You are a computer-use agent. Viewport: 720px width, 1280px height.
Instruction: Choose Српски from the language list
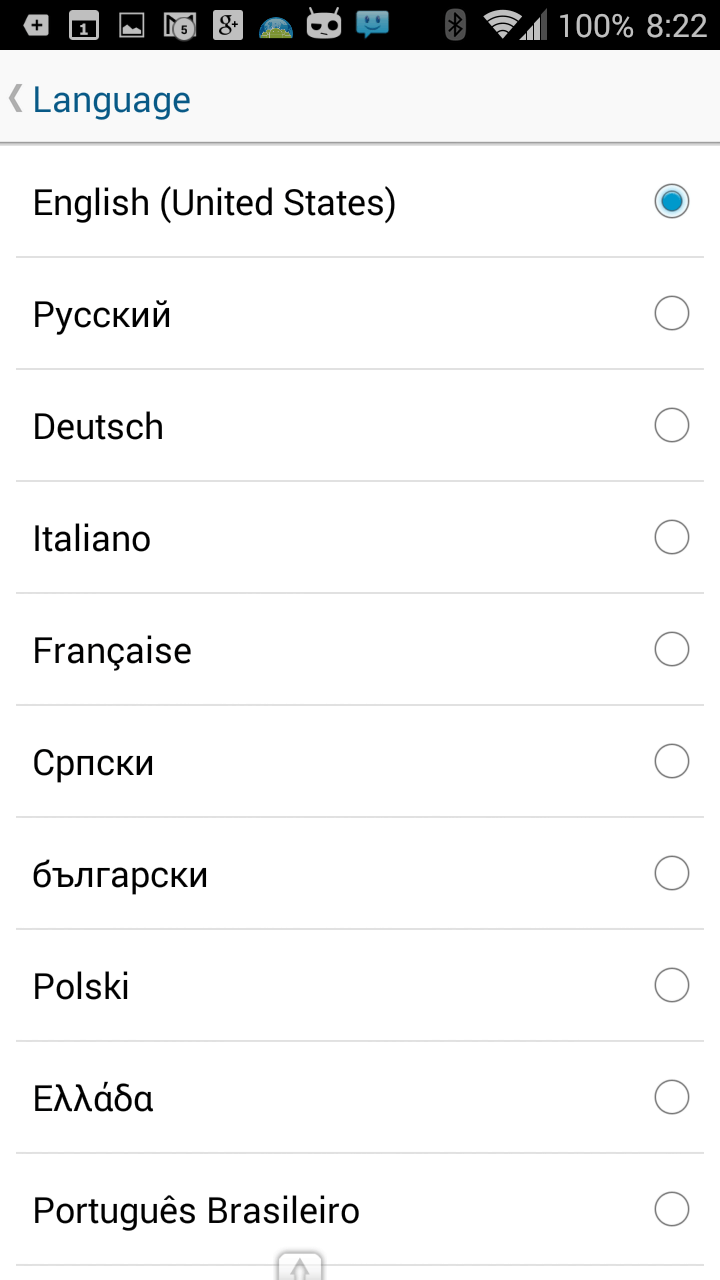pyautogui.click(x=93, y=763)
